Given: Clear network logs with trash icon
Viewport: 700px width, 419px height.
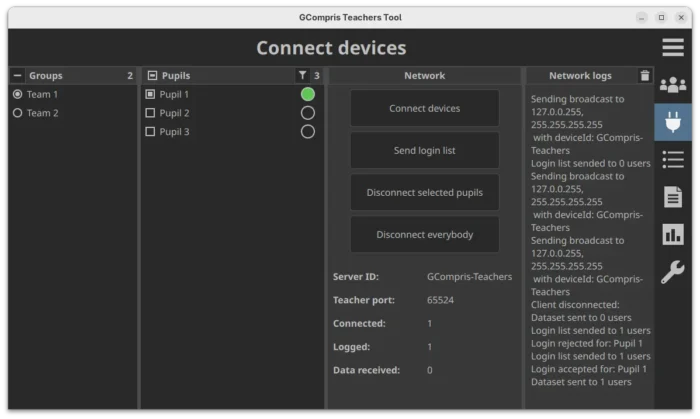Looking at the screenshot, I should coord(644,75).
